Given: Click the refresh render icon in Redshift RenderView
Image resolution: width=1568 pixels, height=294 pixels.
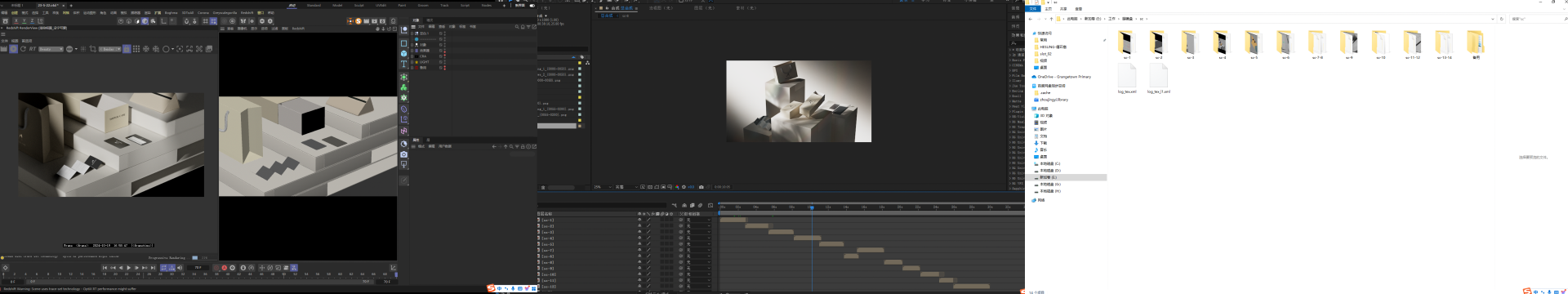Looking at the screenshot, I should (x=23, y=49).
